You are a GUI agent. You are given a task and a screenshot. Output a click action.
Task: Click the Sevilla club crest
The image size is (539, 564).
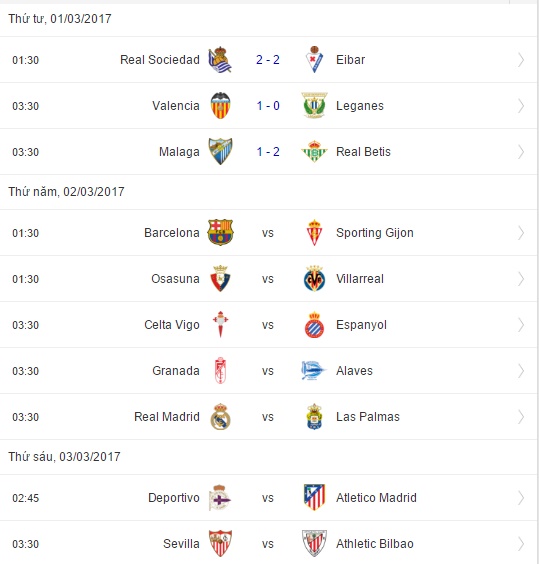point(220,543)
